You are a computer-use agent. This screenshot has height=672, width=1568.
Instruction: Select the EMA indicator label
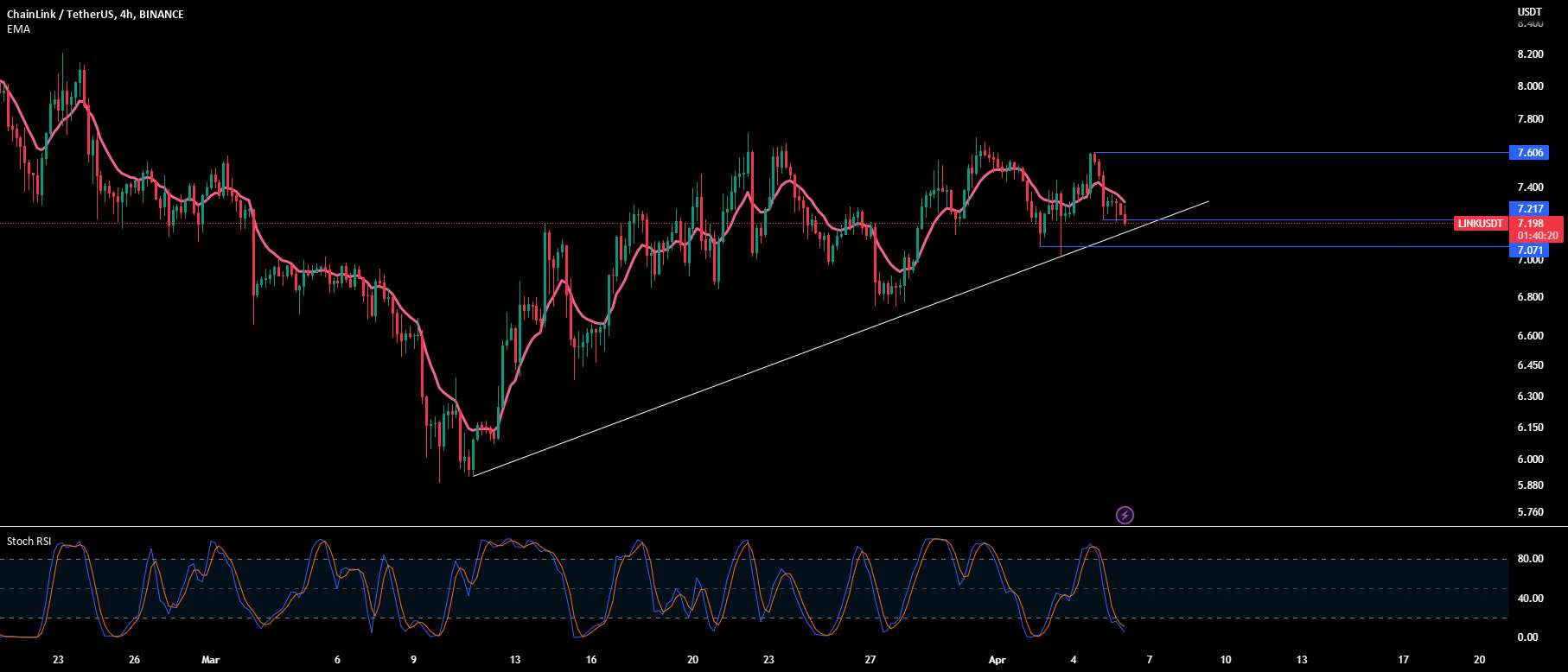point(18,29)
